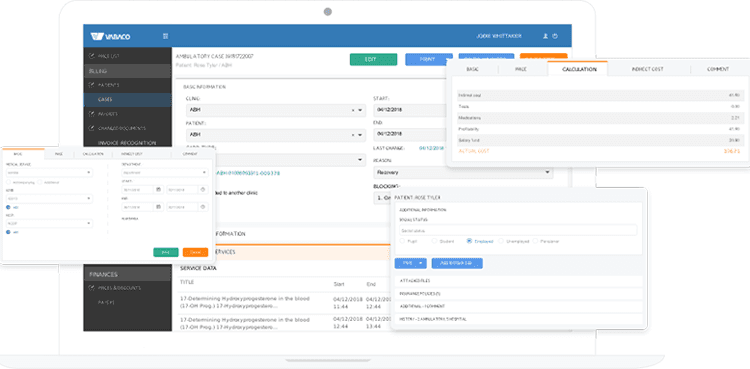The height and width of the screenshot is (369, 750).
Task: Clear the Patient ABH selection with the x
Action: pyautogui.click(x=353, y=135)
